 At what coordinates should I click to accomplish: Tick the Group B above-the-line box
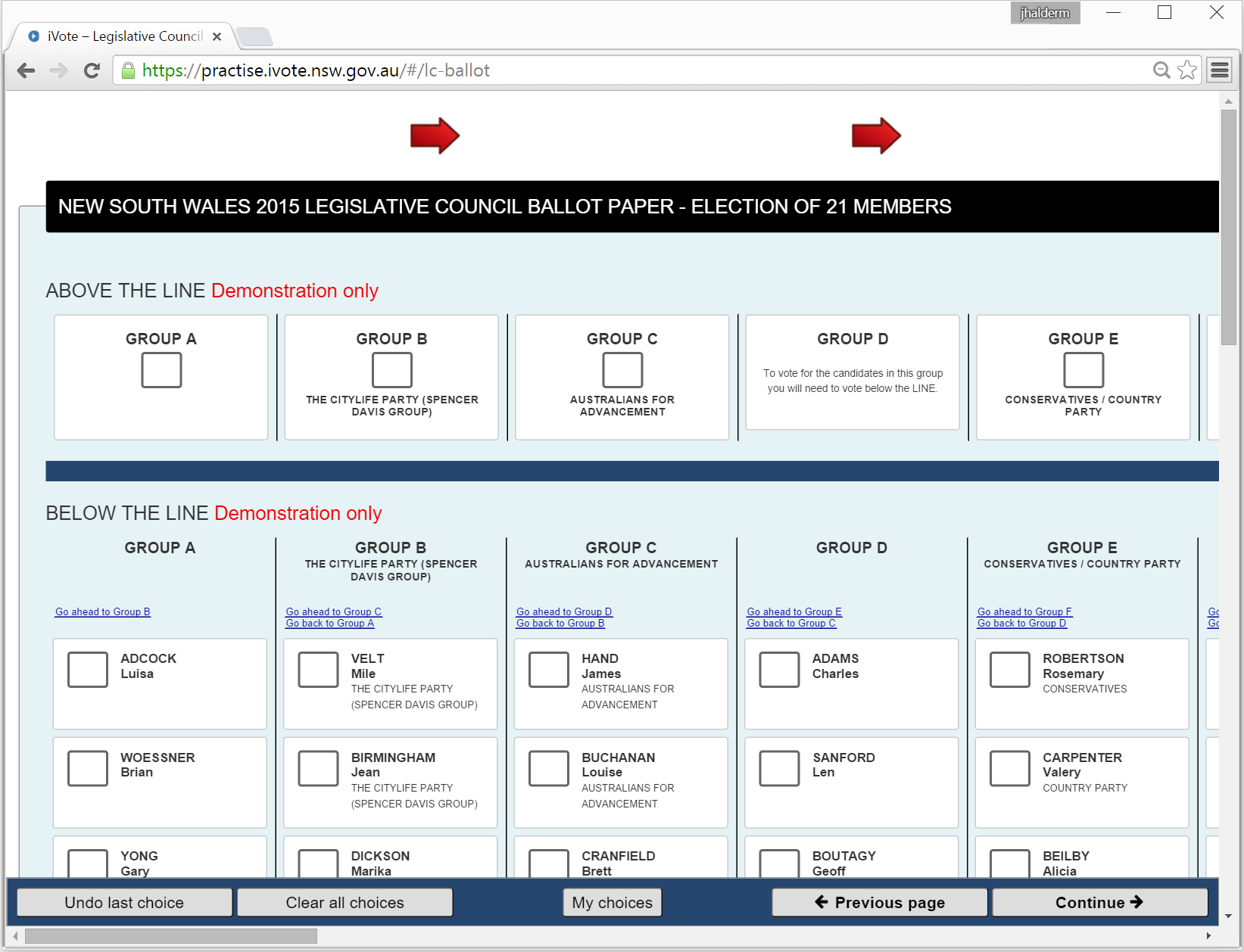391,370
